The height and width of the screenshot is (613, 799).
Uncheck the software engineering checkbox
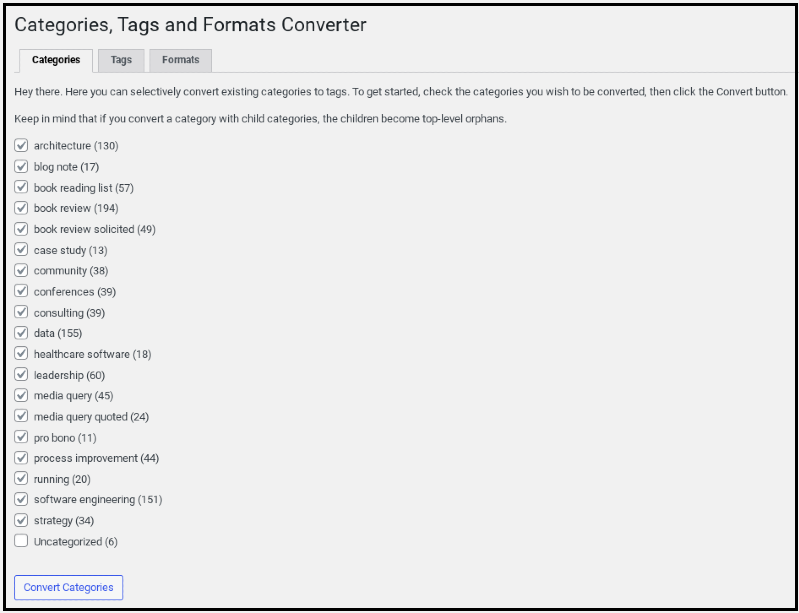pyautogui.click(x=21, y=499)
